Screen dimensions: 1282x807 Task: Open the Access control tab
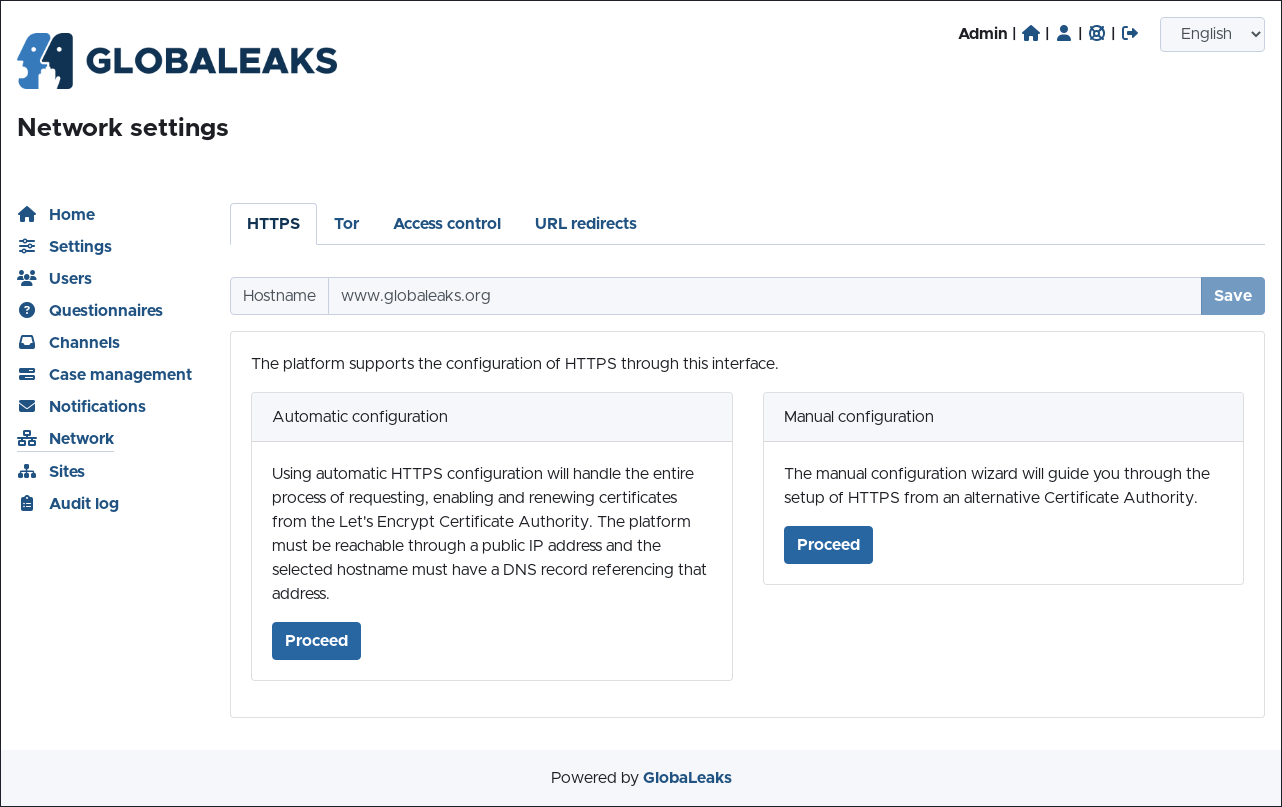[447, 223]
